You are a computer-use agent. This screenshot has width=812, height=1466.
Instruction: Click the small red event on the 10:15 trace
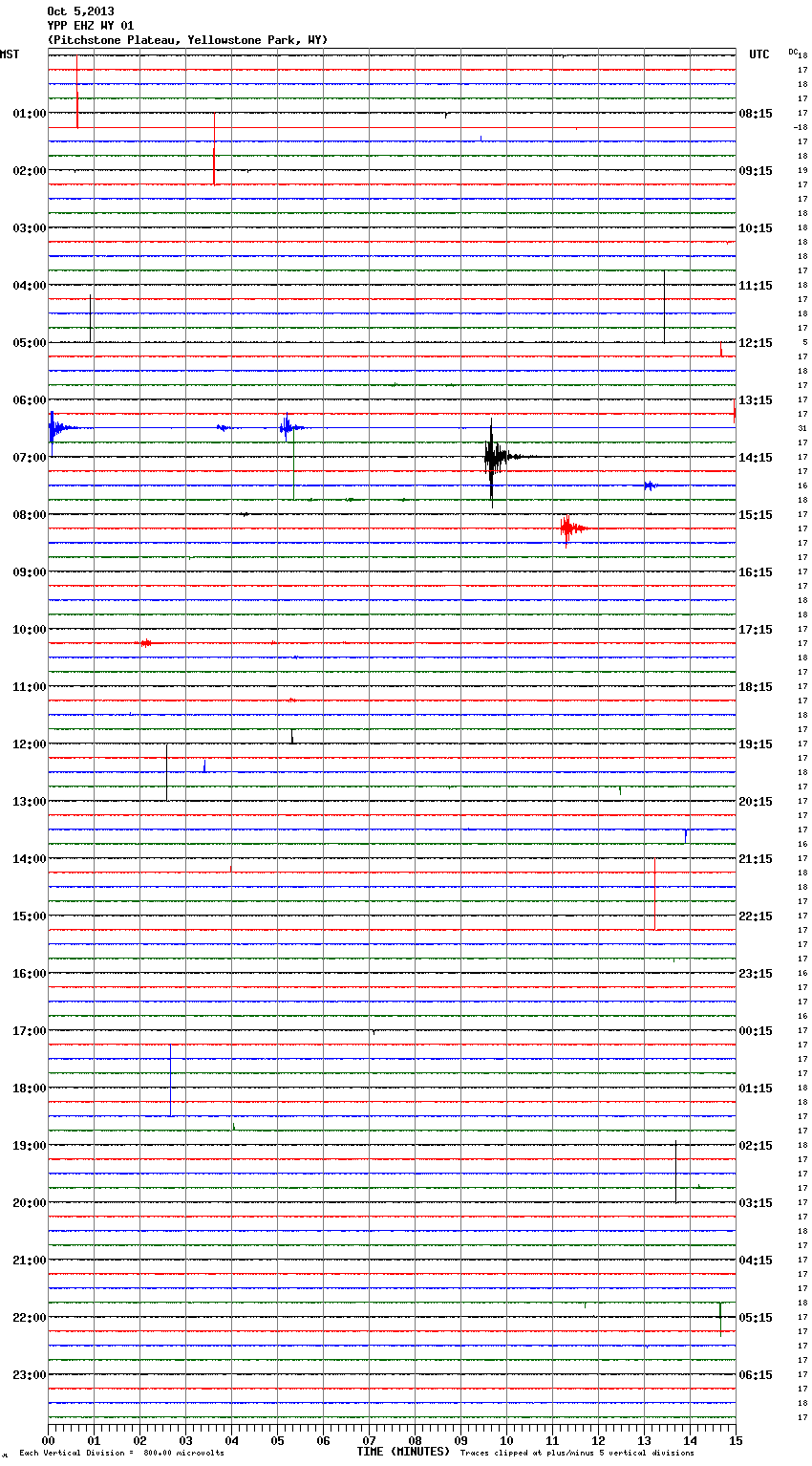[146, 643]
